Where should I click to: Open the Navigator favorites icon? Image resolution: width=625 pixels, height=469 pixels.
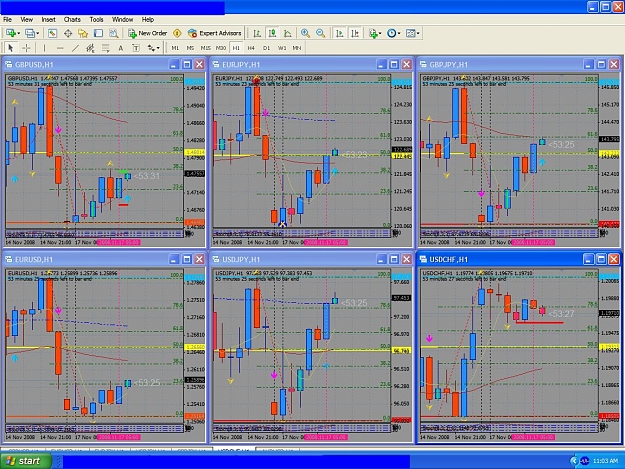coord(83,33)
